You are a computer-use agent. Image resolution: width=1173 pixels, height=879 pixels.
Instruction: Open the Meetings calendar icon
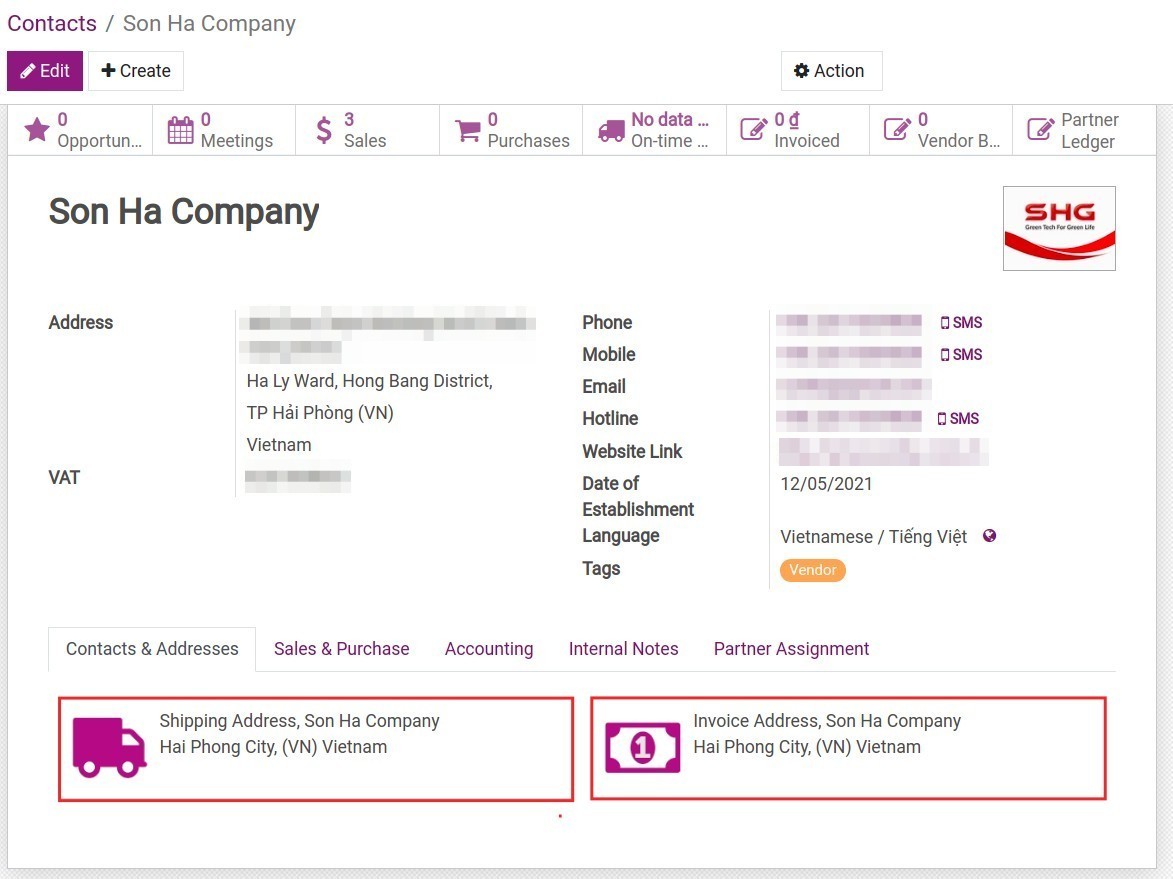point(181,128)
